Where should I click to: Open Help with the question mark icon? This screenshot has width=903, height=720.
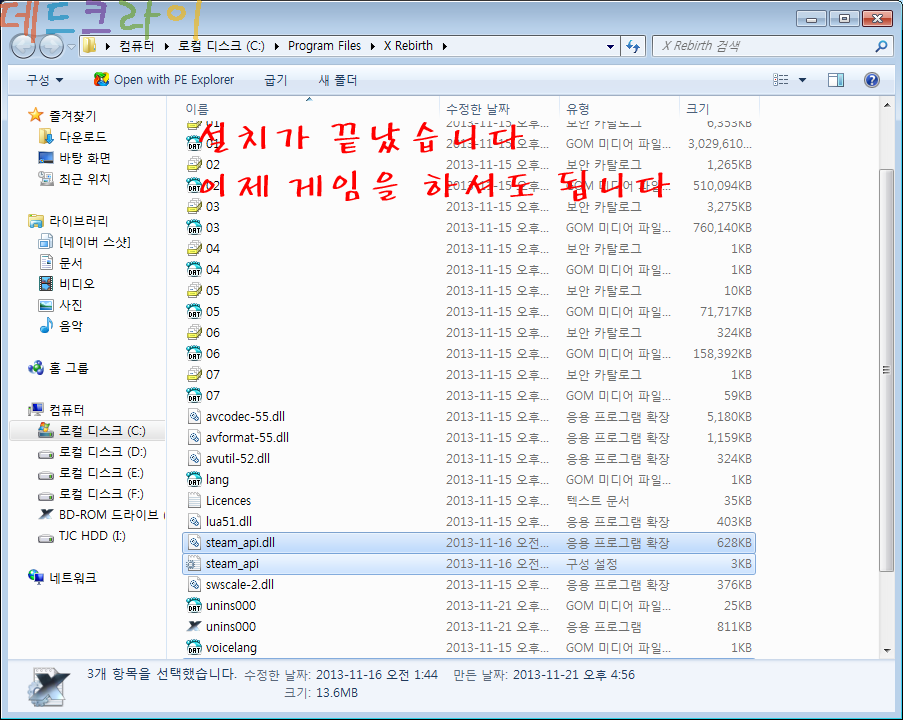(872, 80)
